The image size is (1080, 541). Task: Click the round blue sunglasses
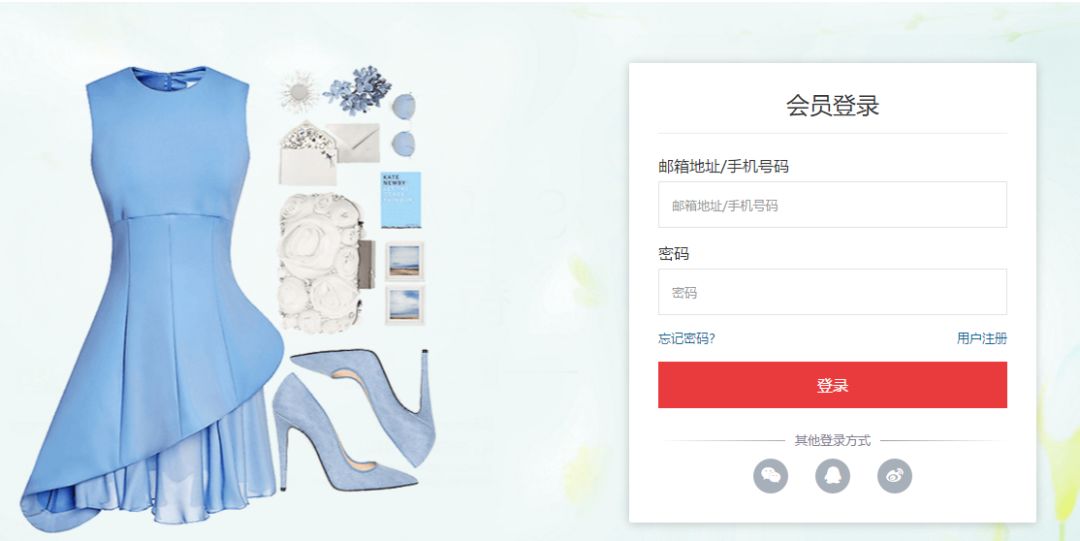404,125
